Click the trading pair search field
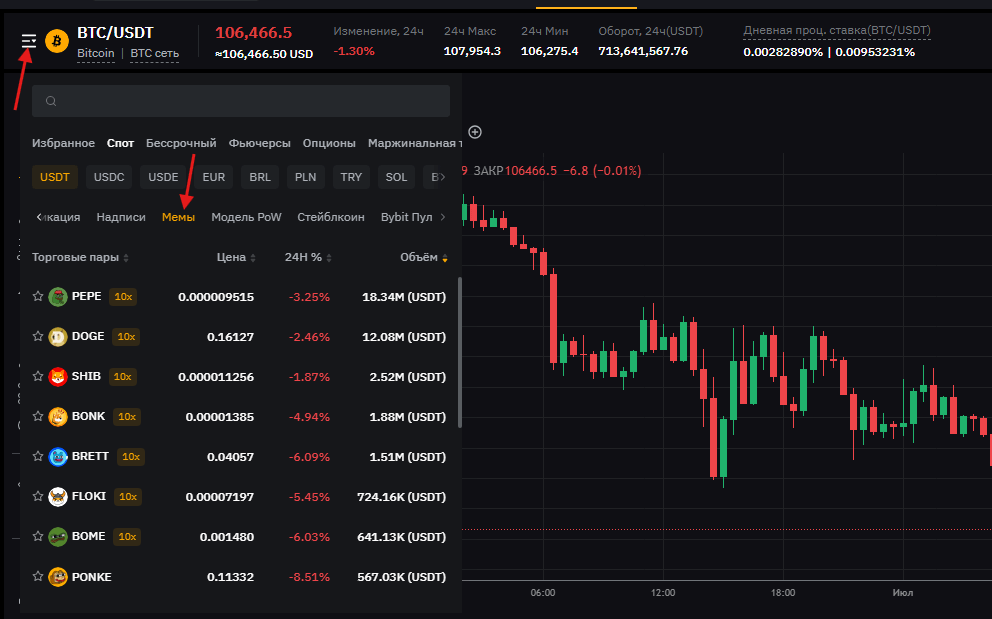Image resolution: width=992 pixels, height=619 pixels. [x=241, y=101]
